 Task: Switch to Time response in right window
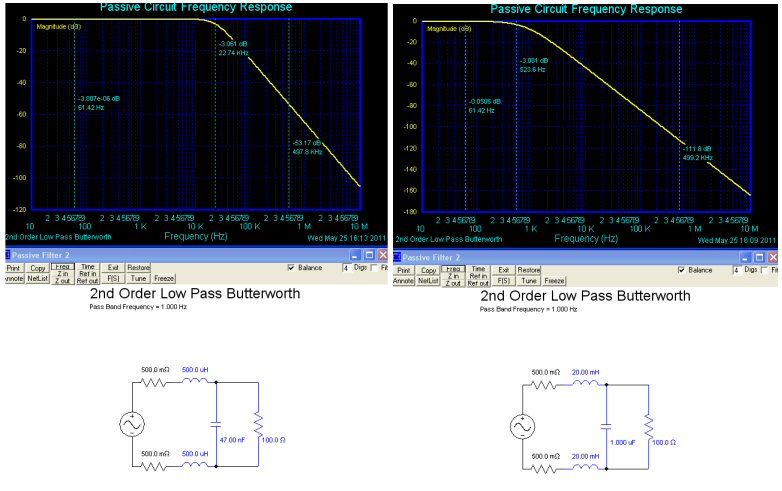point(478,269)
